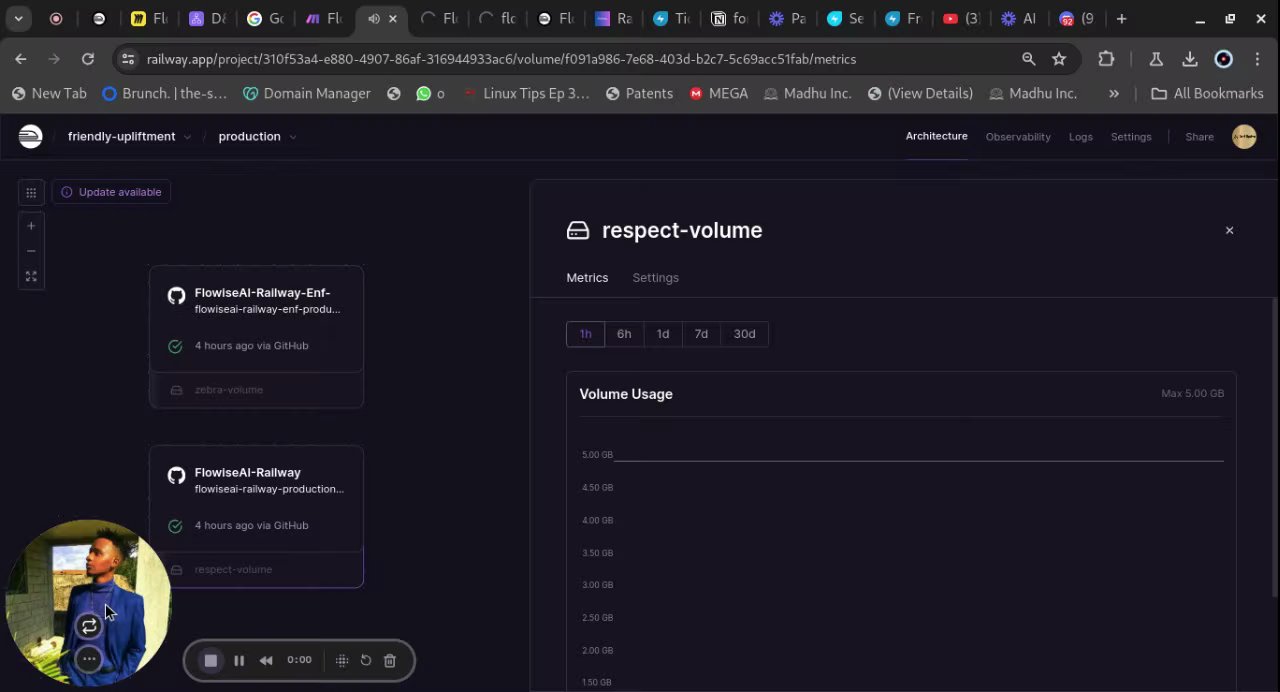This screenshot has height=692, width=1280.
Task: Click the Share button
Action: (1199, 137)
